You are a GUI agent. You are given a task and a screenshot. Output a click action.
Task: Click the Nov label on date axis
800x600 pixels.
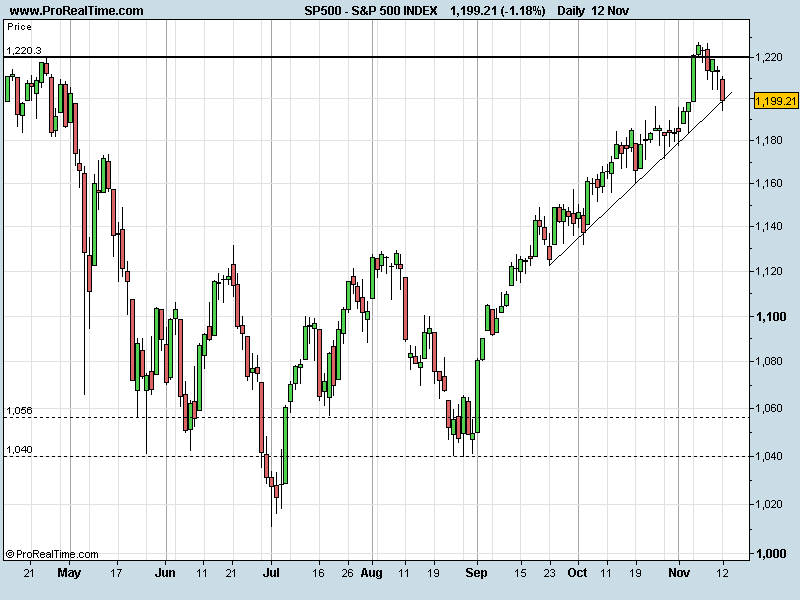tap(679, 572)
